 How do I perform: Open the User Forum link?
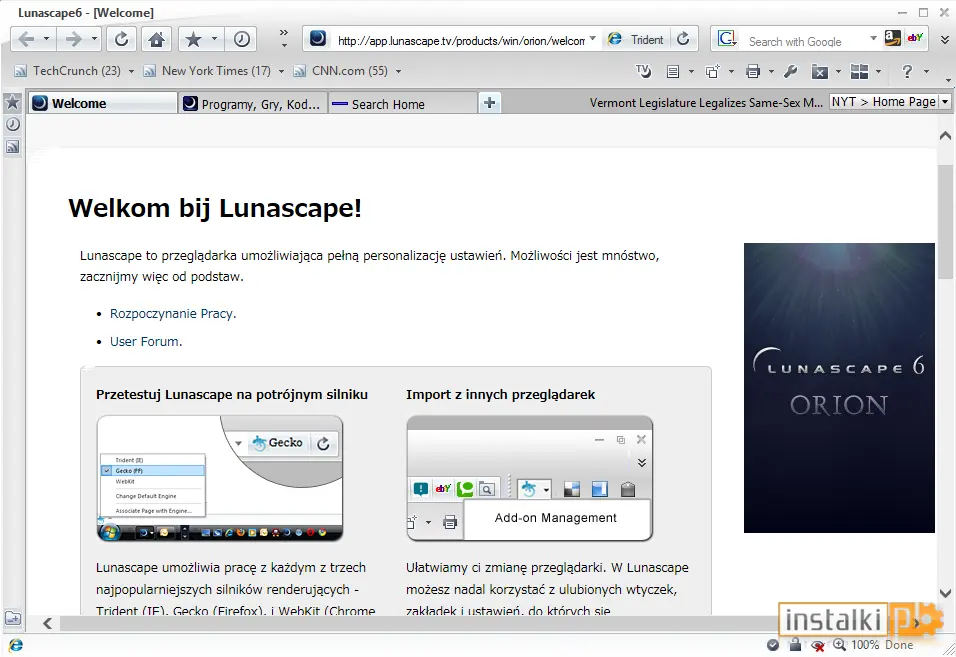(144, 341)
